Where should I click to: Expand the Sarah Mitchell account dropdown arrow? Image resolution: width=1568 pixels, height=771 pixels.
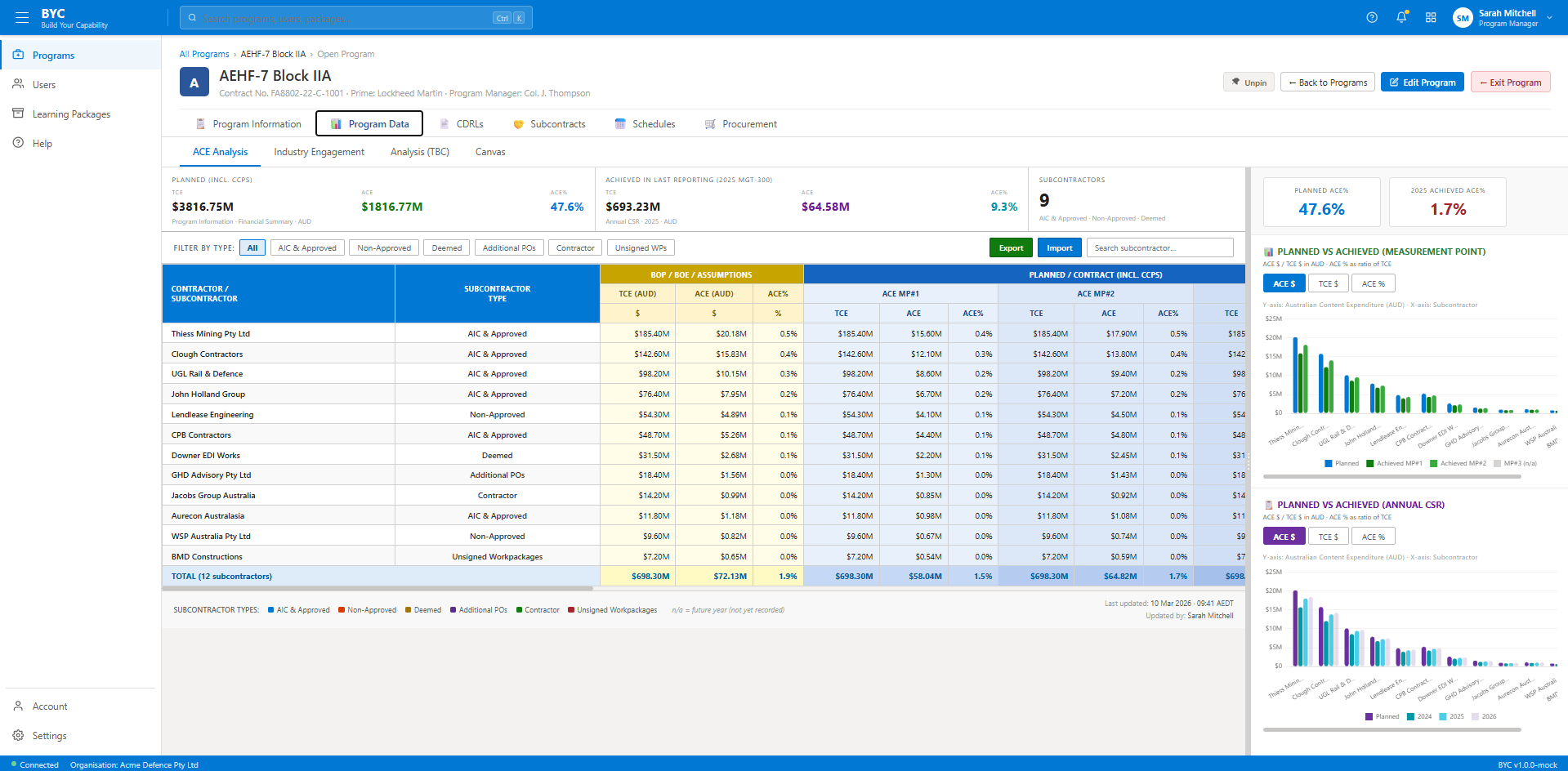1549,18
